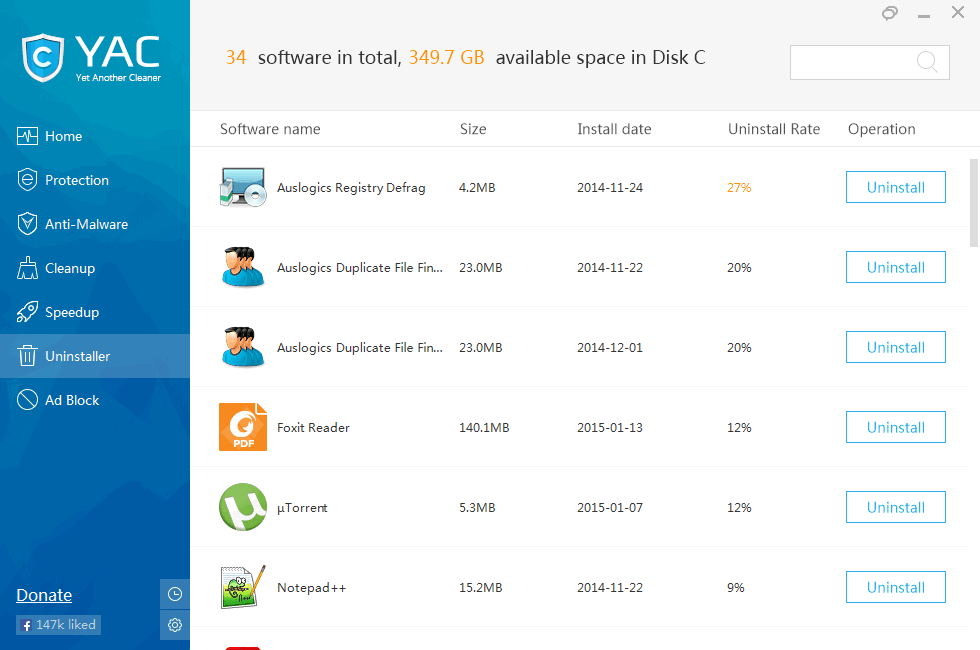Click the 2015-01-13 install date
Viewport: 980px width, 650px height.
(609, 428)
